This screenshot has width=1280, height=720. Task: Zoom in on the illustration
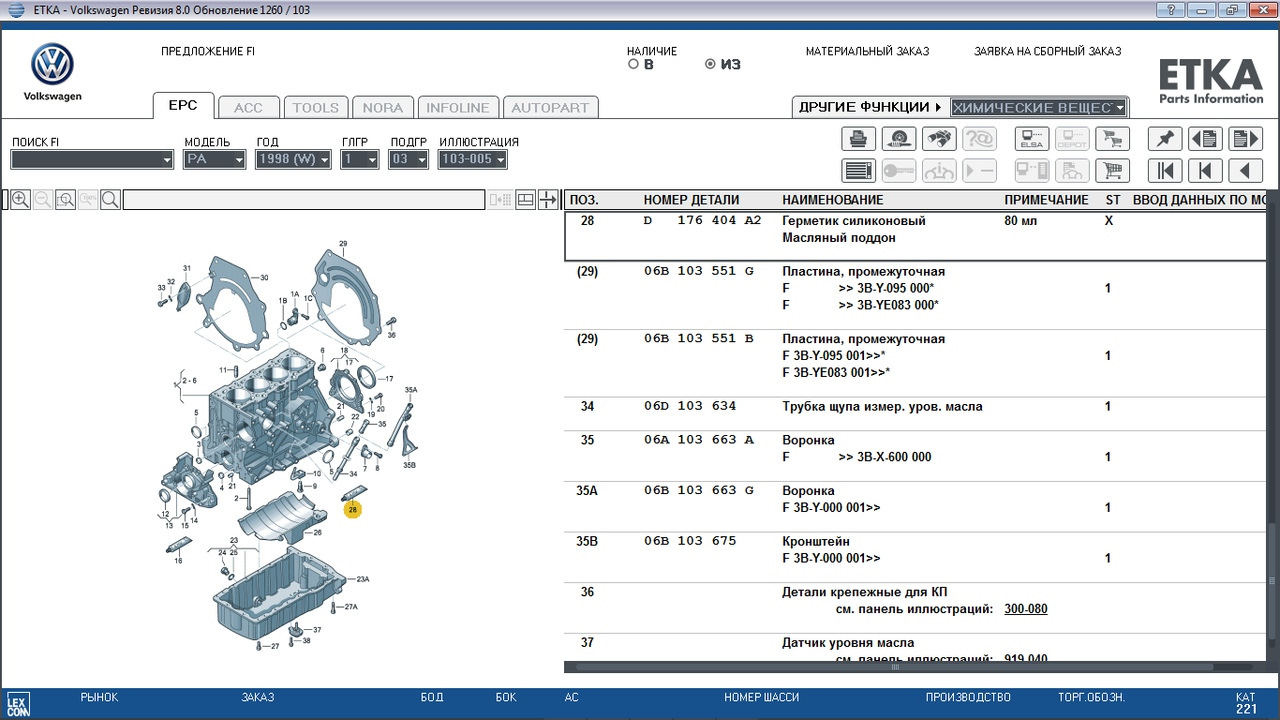pos(20,200)
